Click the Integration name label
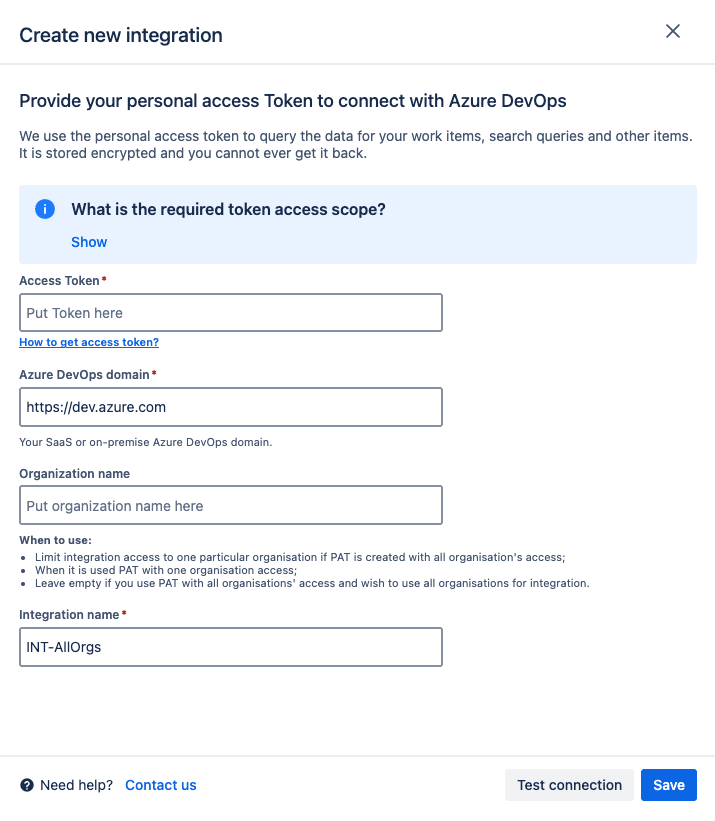 click(x=67, y=612)
